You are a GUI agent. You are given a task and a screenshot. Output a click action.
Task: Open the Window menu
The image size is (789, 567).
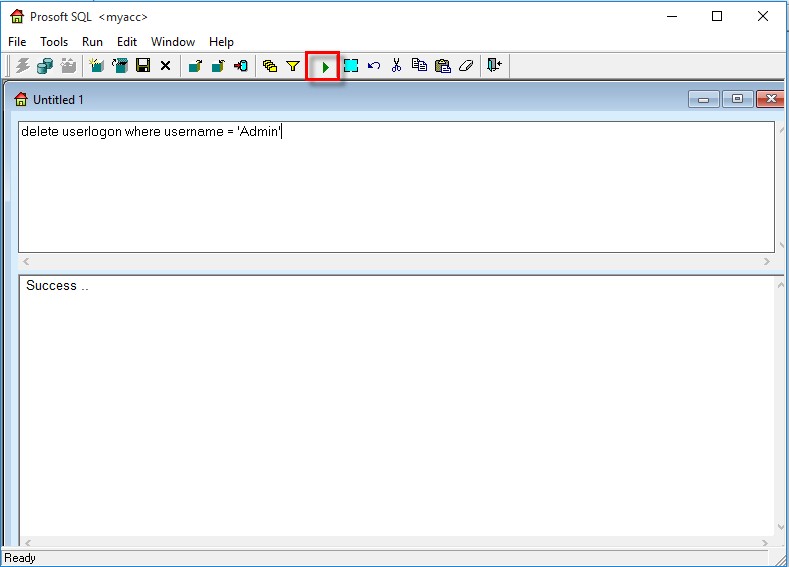click(x=173, y=42)
